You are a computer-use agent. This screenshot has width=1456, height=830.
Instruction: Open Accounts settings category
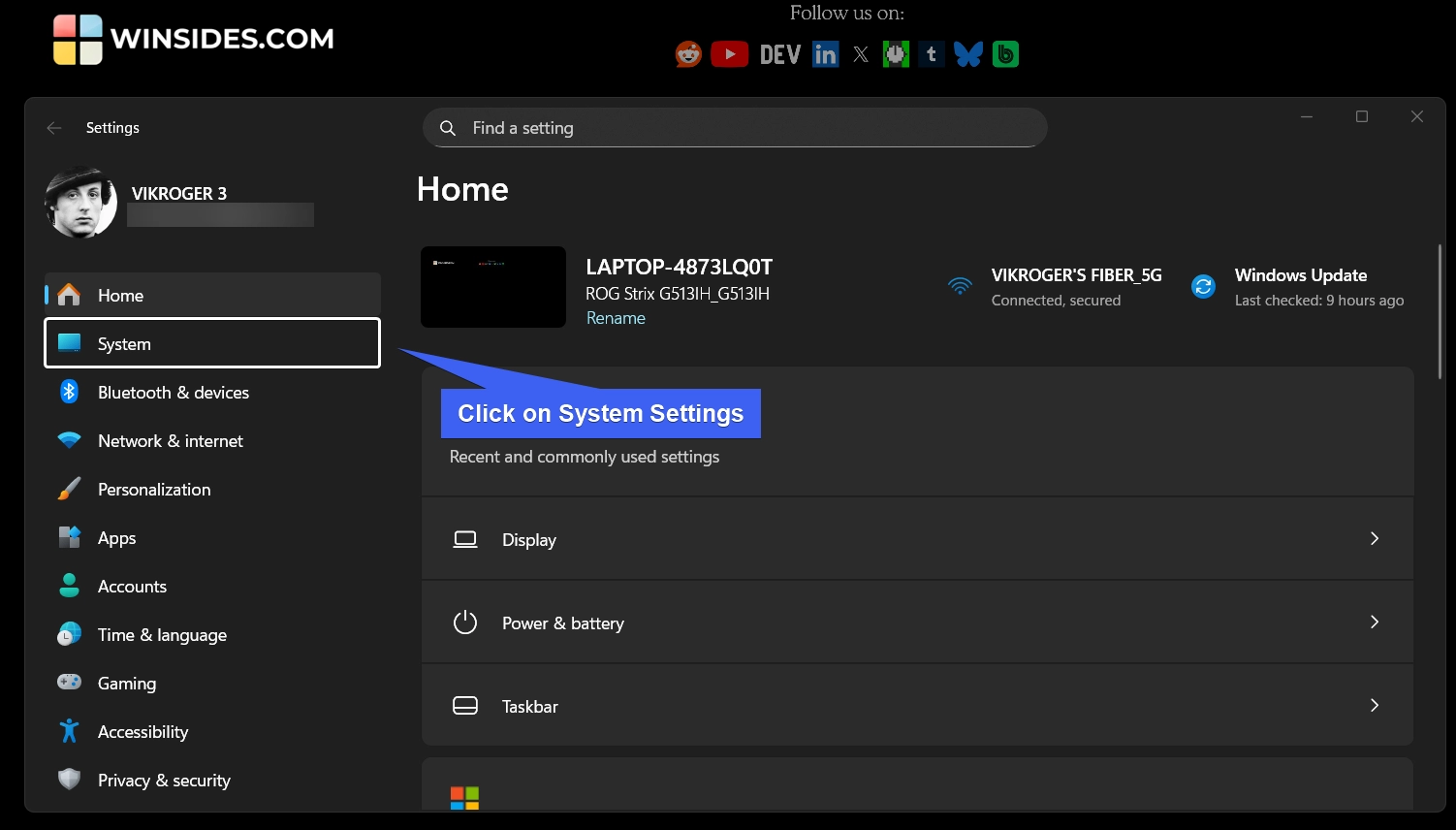(x=212, y=587)
